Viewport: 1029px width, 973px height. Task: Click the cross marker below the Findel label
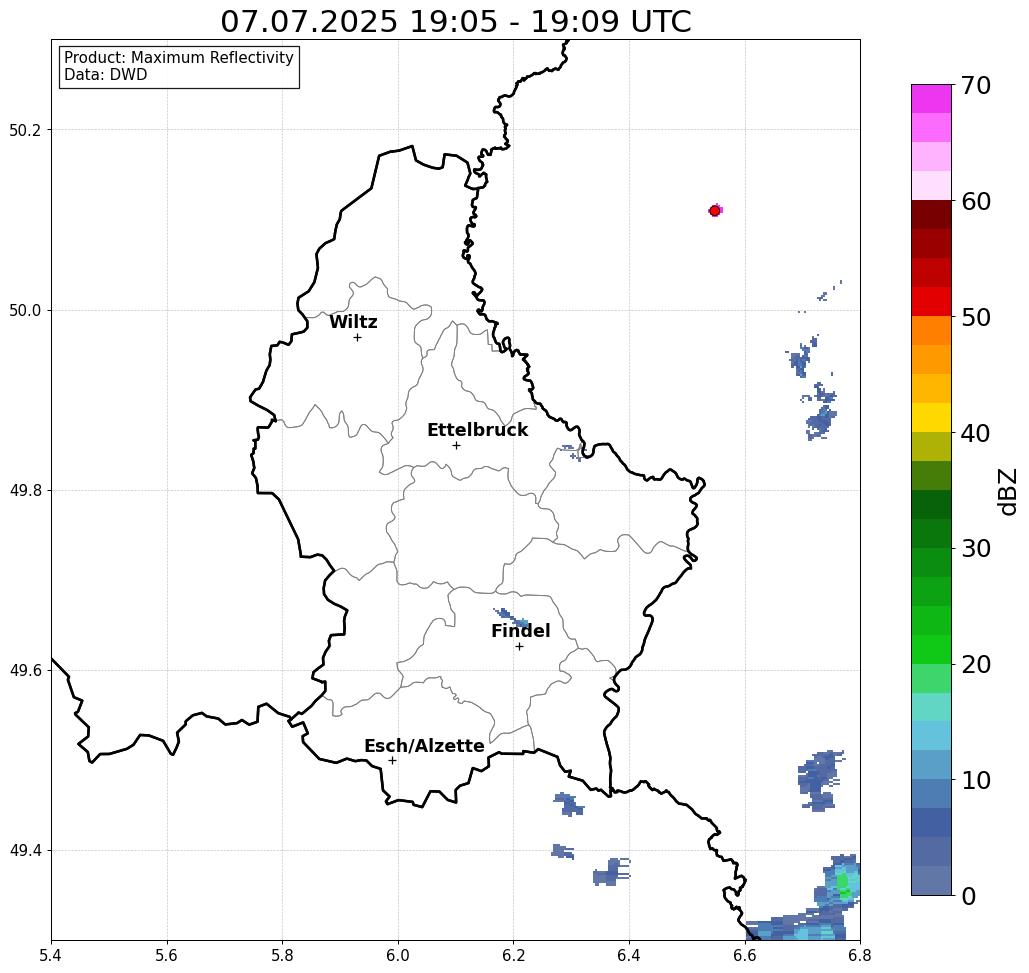[x=519, y=647]
